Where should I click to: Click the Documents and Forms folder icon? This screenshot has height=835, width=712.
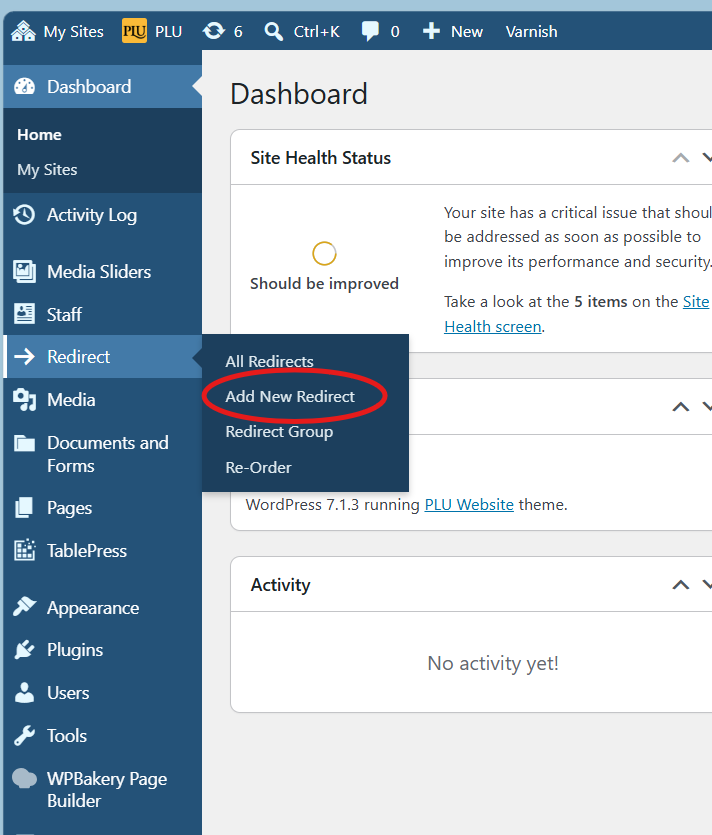[x=24, y=443]
